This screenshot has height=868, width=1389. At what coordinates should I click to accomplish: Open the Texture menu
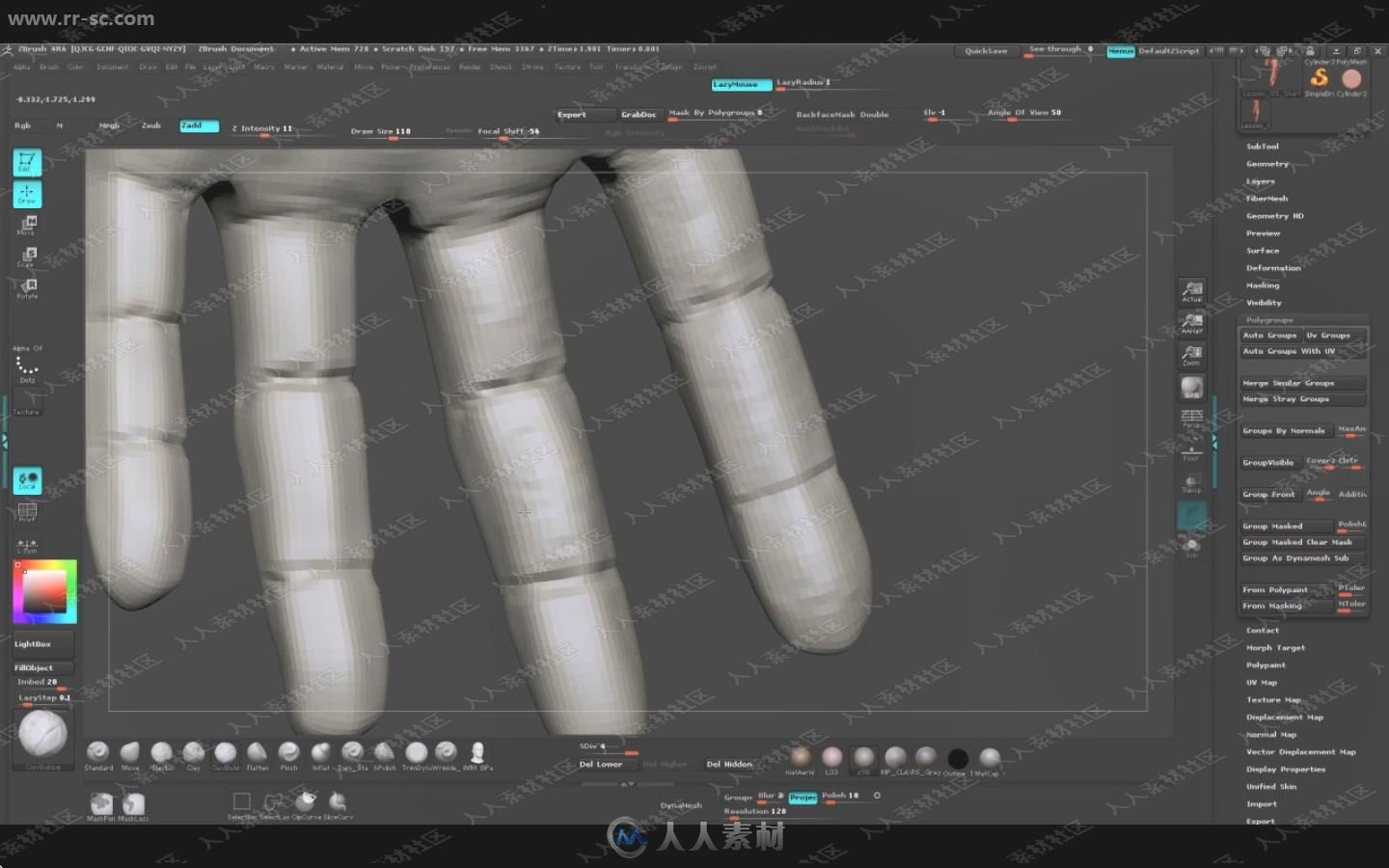point(567,68)
